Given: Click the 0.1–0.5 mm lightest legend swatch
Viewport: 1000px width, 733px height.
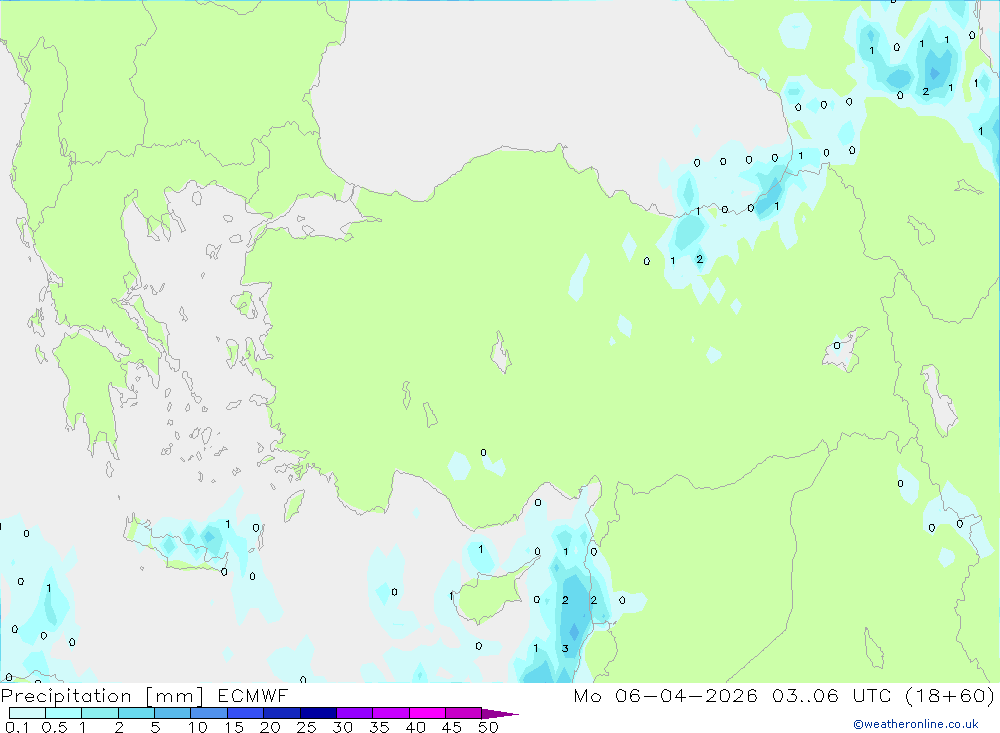Looking at the screenshot, I should [x=27, y=713].
